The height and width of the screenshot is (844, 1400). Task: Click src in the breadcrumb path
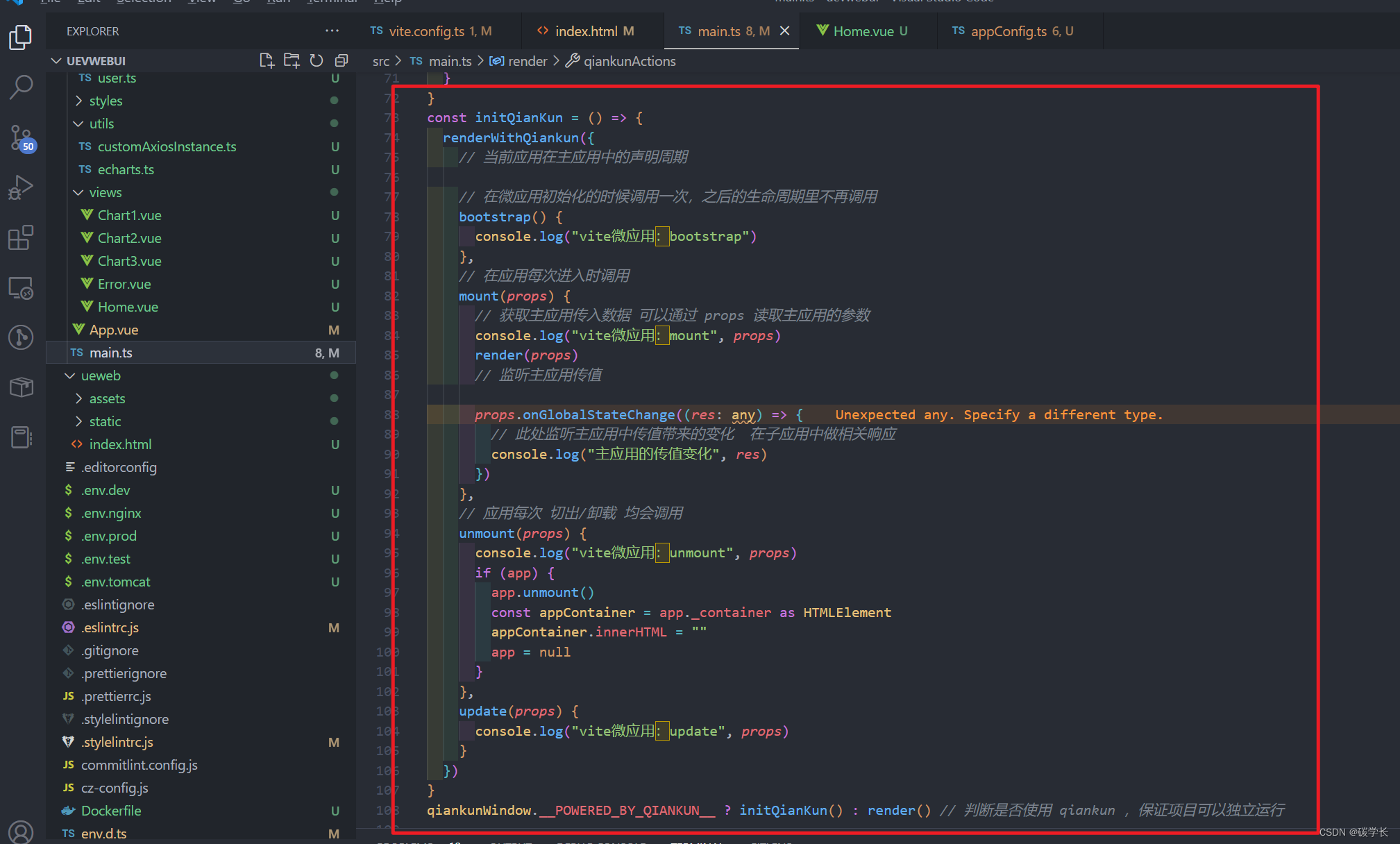[380, 61]
